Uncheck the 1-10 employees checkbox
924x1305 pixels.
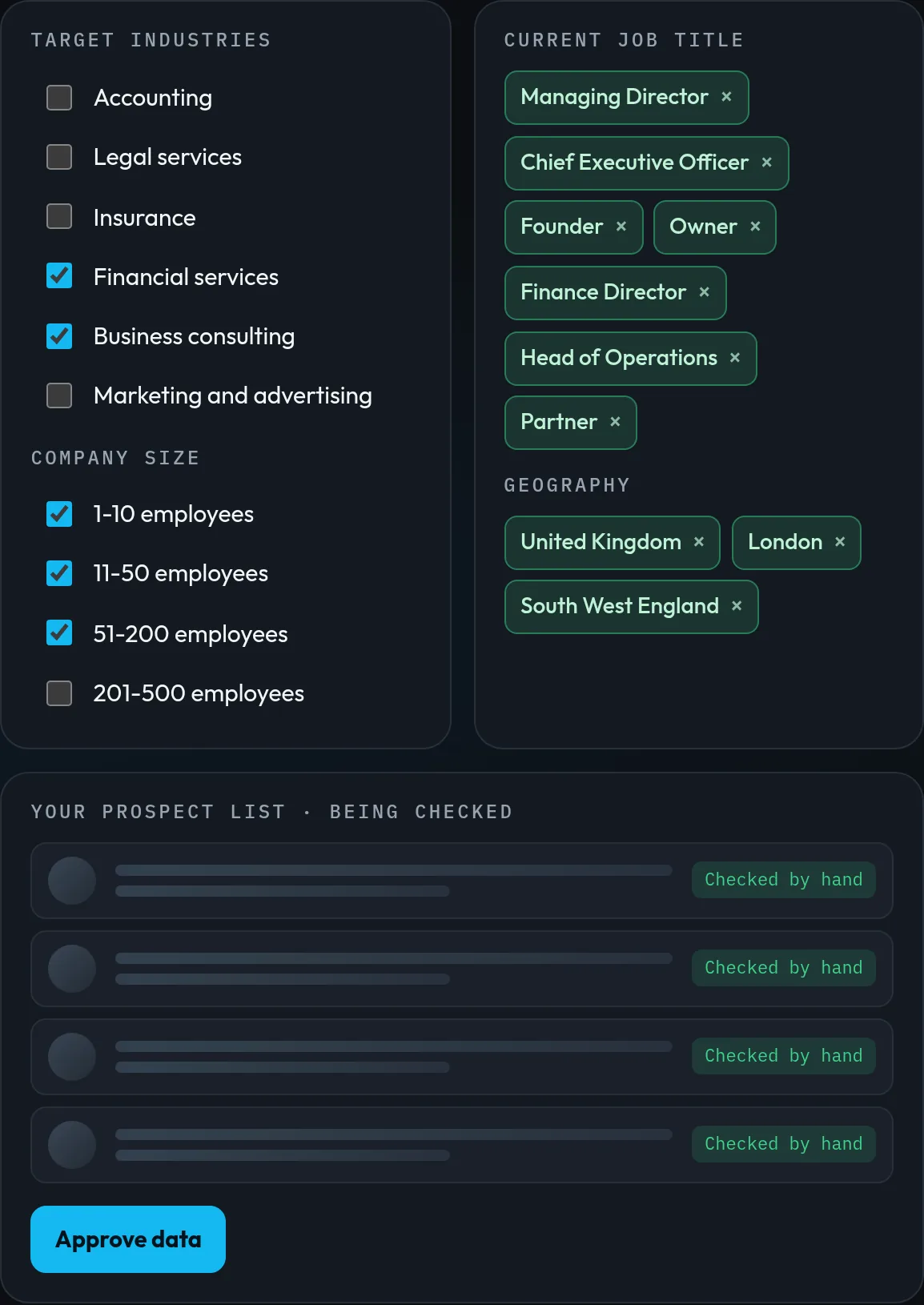tap(59, 514)
